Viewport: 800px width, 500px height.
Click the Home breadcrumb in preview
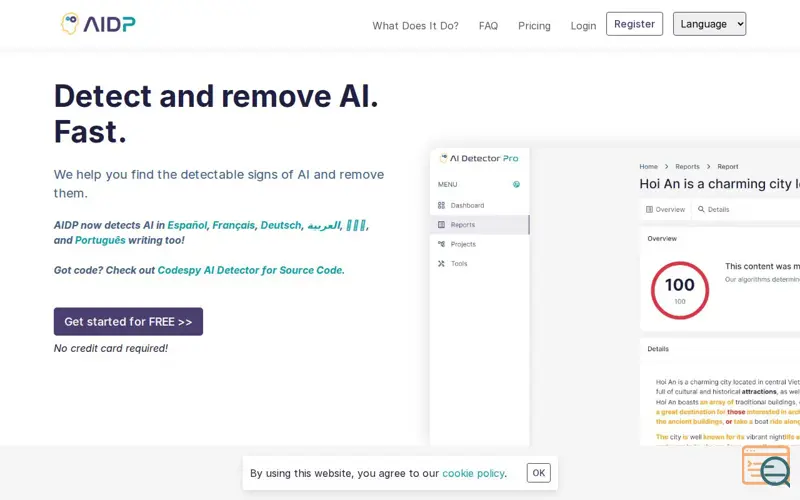(648, 166)
